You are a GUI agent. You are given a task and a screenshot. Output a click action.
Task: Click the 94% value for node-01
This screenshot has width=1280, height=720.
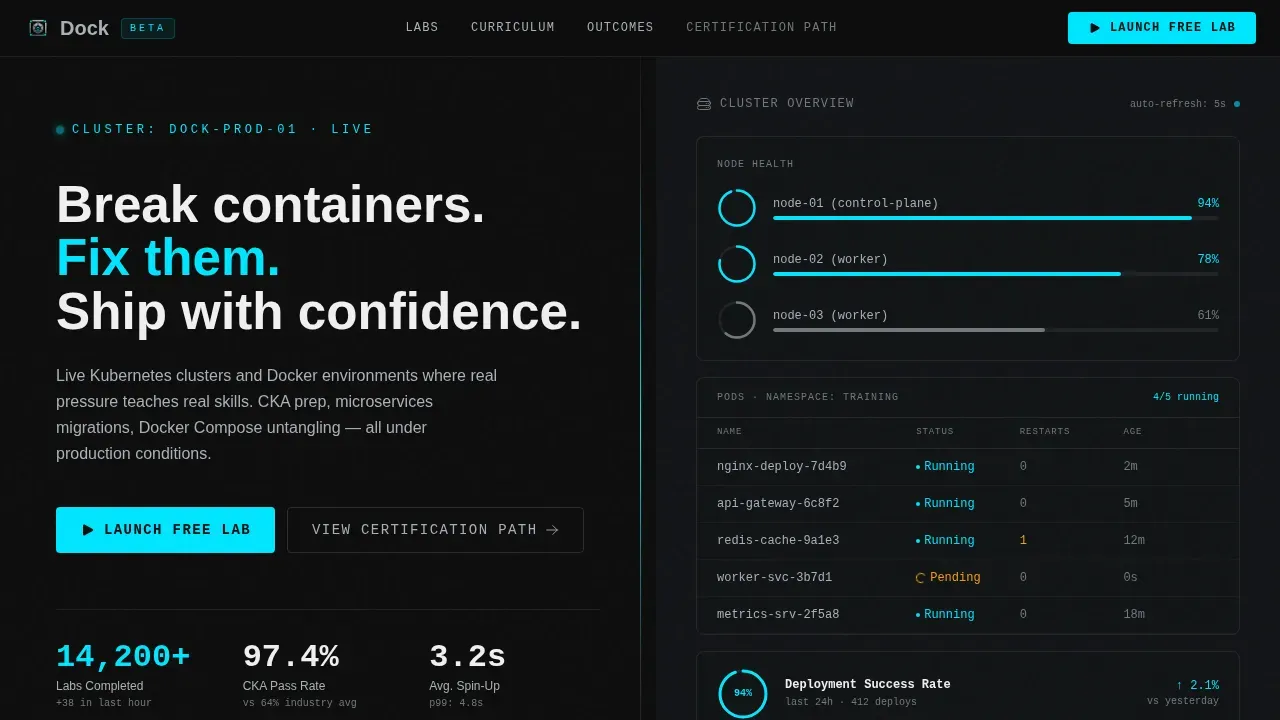pos(1208,204)
